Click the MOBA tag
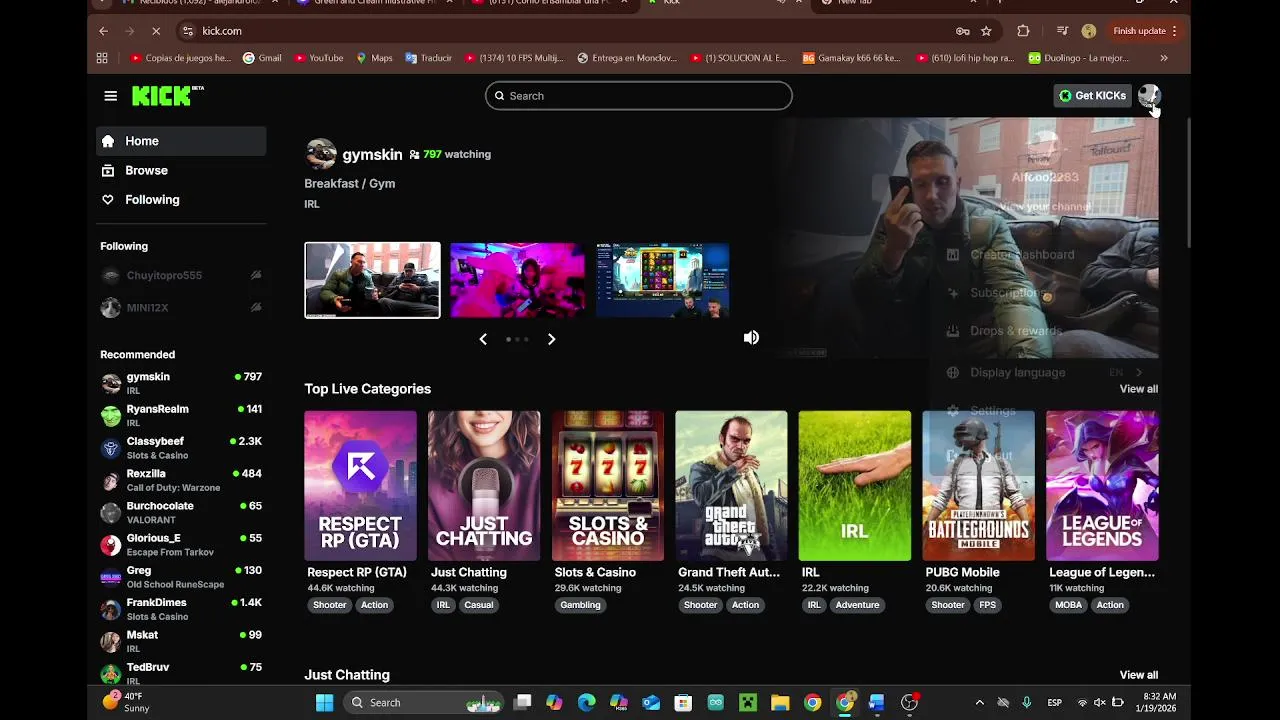Image resolution: width=1280 pixels, height=720 pixels. tap(1068, 605)
